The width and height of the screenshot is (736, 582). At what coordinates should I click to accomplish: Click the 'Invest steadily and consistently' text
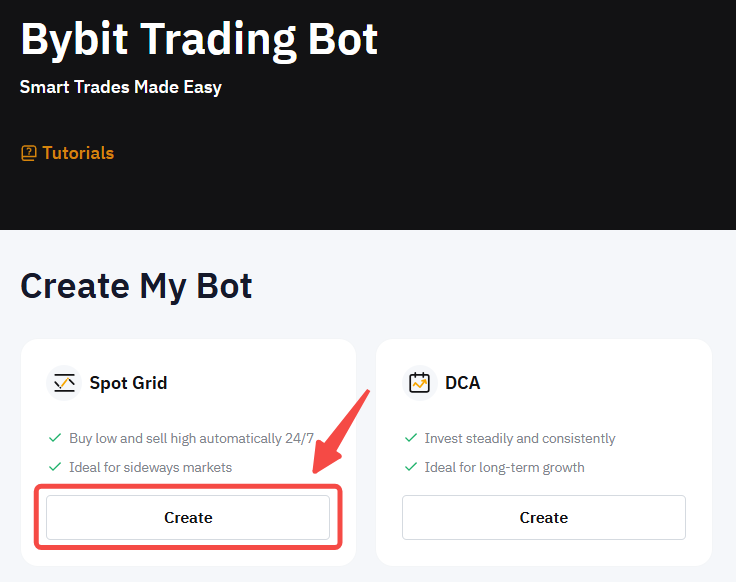pyautogui.click(x=519, y=438)
